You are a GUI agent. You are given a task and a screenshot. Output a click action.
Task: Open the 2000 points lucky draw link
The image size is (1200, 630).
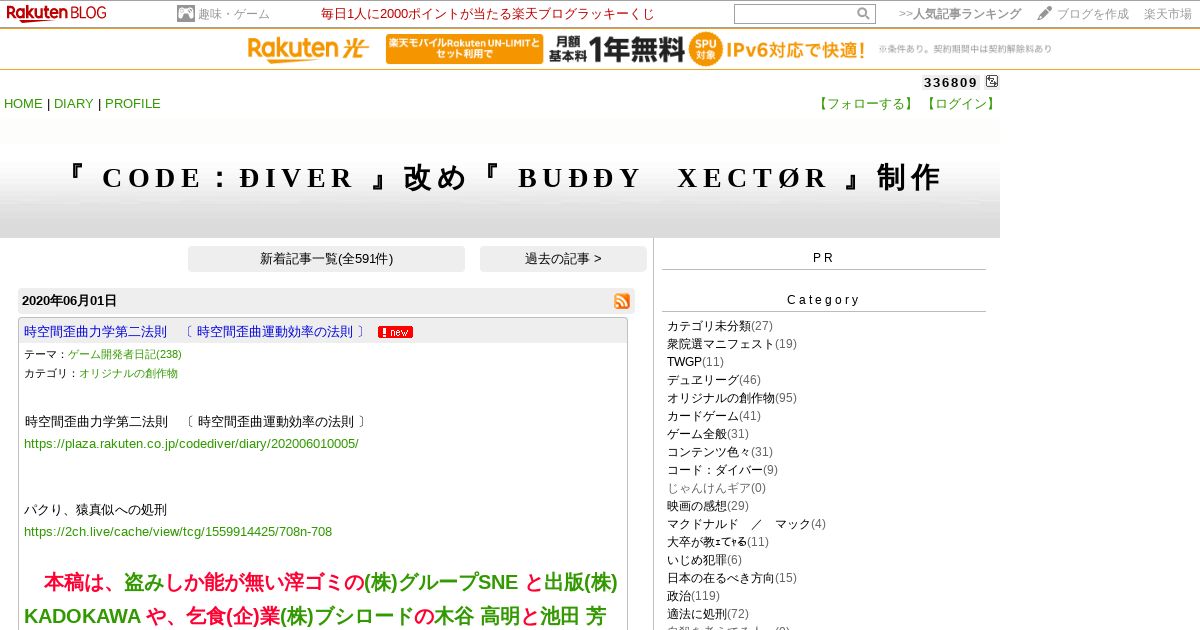488,14
